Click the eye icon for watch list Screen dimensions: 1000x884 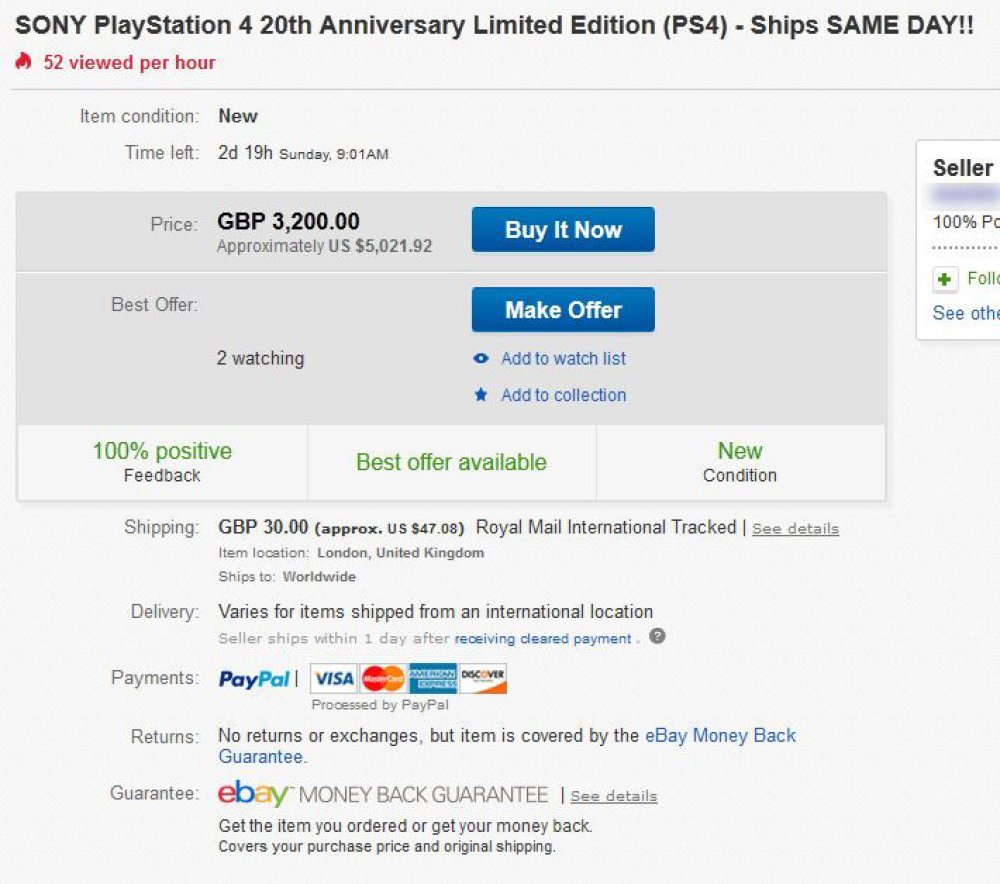481,358
